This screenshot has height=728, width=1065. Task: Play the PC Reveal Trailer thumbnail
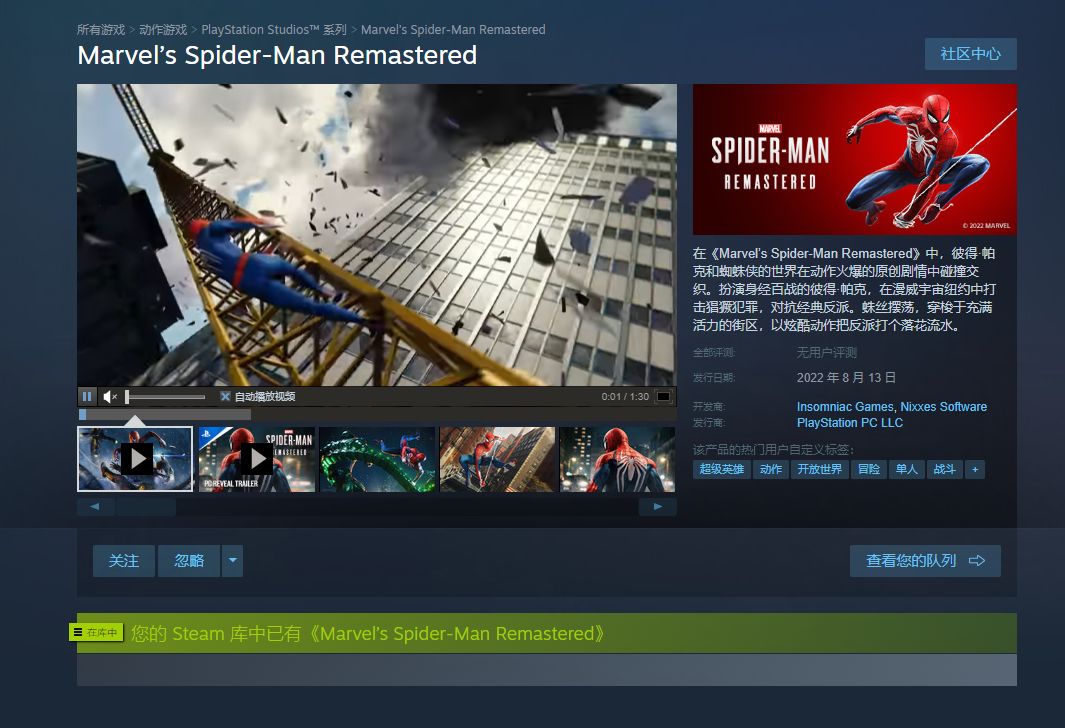point(257,460)
